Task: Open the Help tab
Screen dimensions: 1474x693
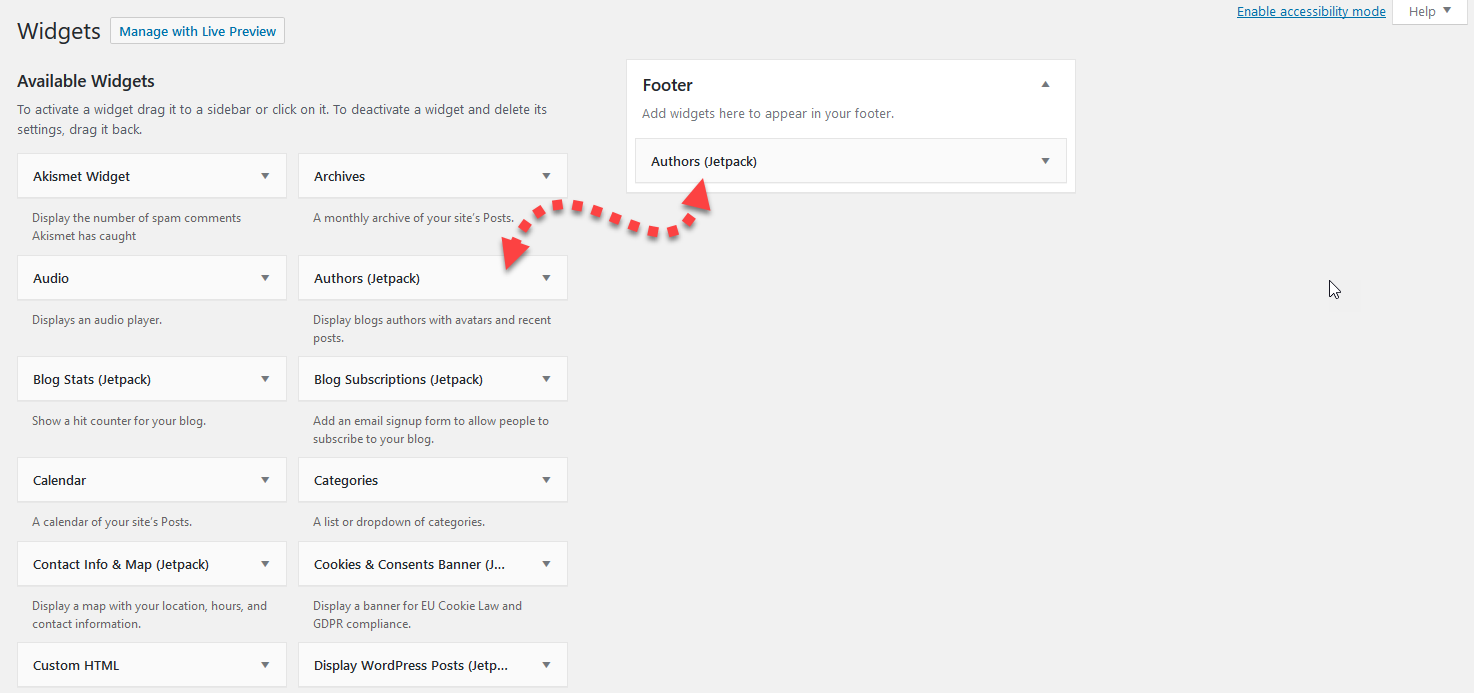Action: 1429,11
